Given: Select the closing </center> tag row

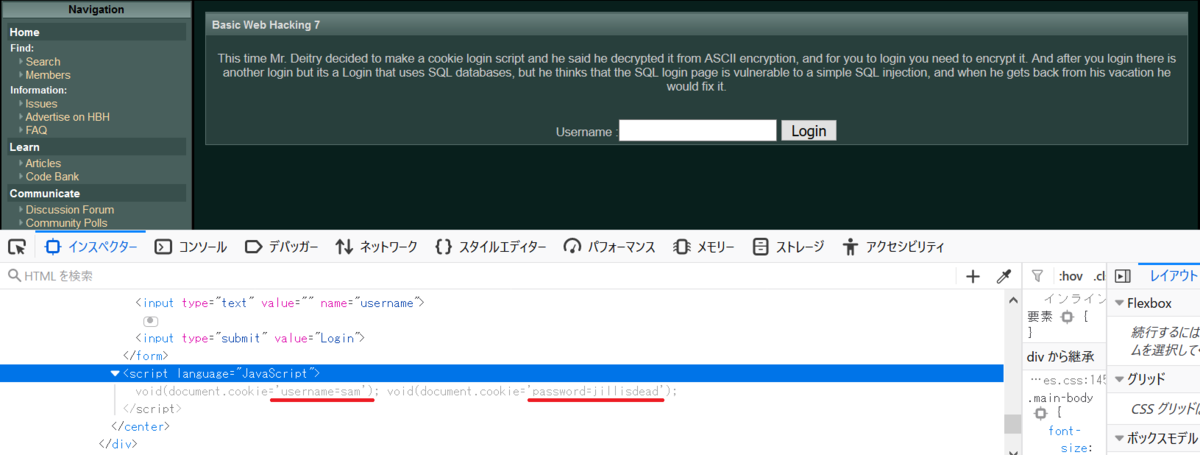Looking at the screenshot, I should [x=139, y=426].
